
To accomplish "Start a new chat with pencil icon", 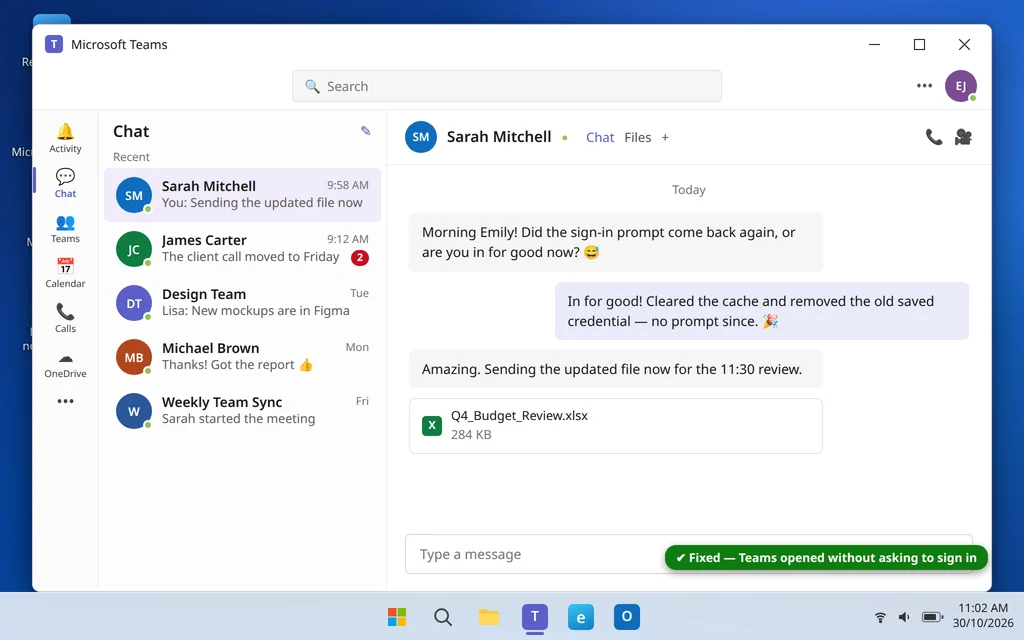I will tap(366, 131).
